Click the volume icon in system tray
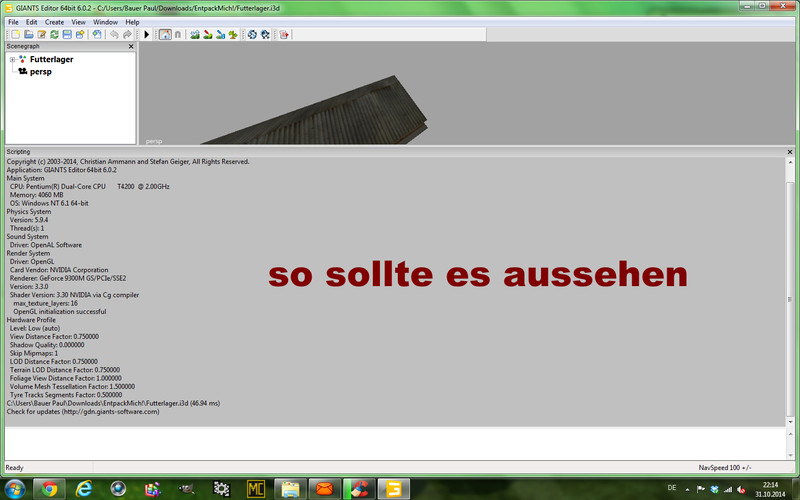800x500 pixels. pyautogui.click(x=741, y=489)
